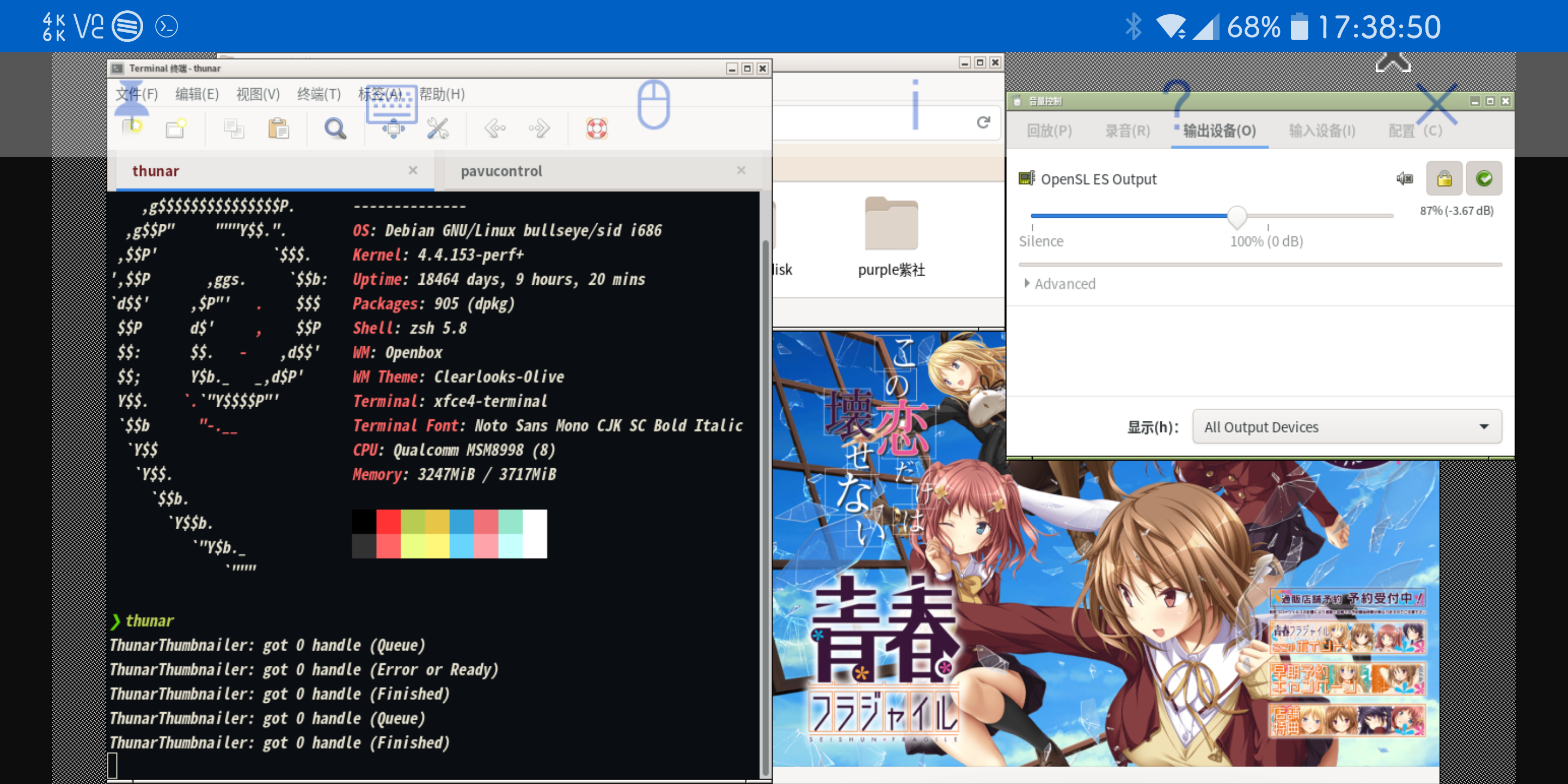Click the reload icon in Thunar window
The image size is (1568, 784).
(x=983, y=122)
